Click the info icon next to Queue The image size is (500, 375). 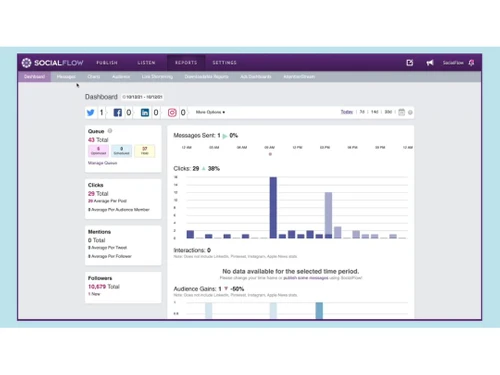pos(110,131)
